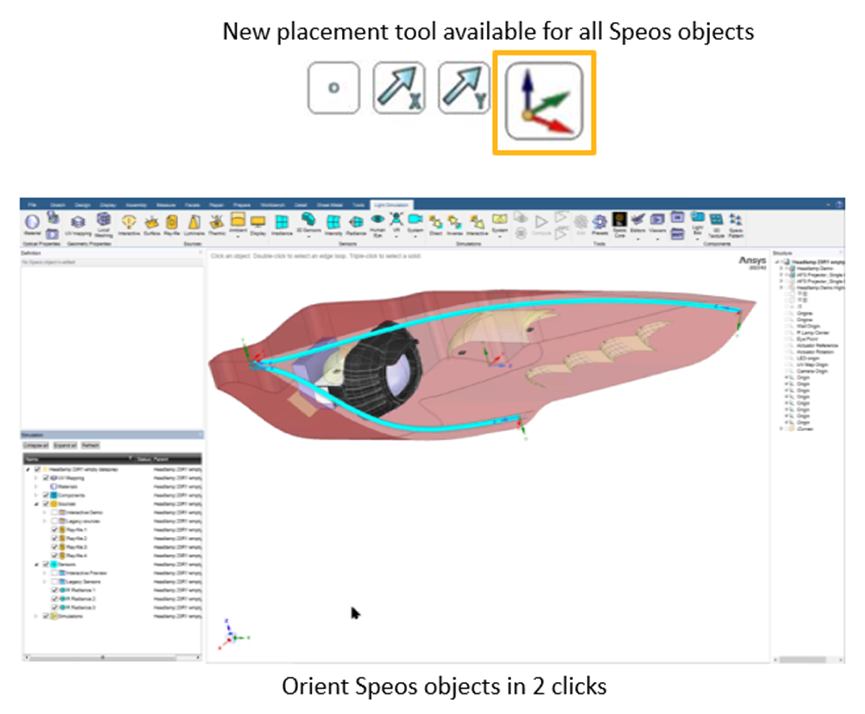This screenshot has width=865, height=714.
Task: Switch to the Prepare ribbon tab
Action: point(242,205)
